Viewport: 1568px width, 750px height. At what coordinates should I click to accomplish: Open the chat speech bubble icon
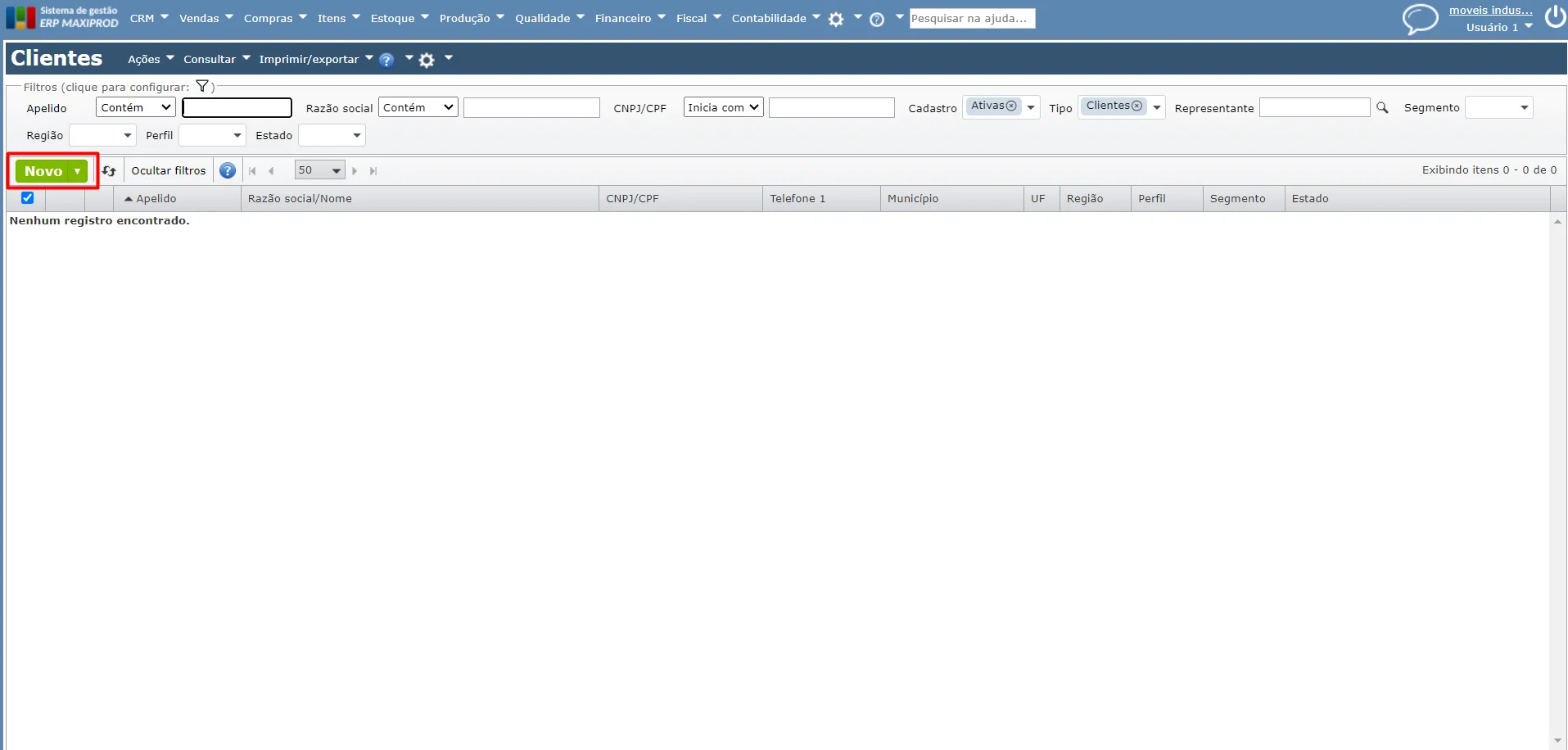pos(1420,18)
